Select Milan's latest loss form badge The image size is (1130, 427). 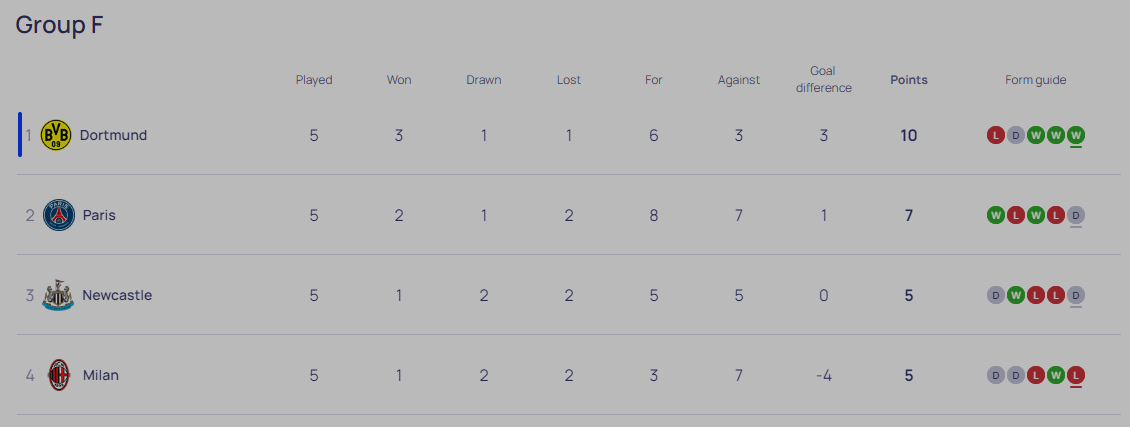tap(1076, 375)
